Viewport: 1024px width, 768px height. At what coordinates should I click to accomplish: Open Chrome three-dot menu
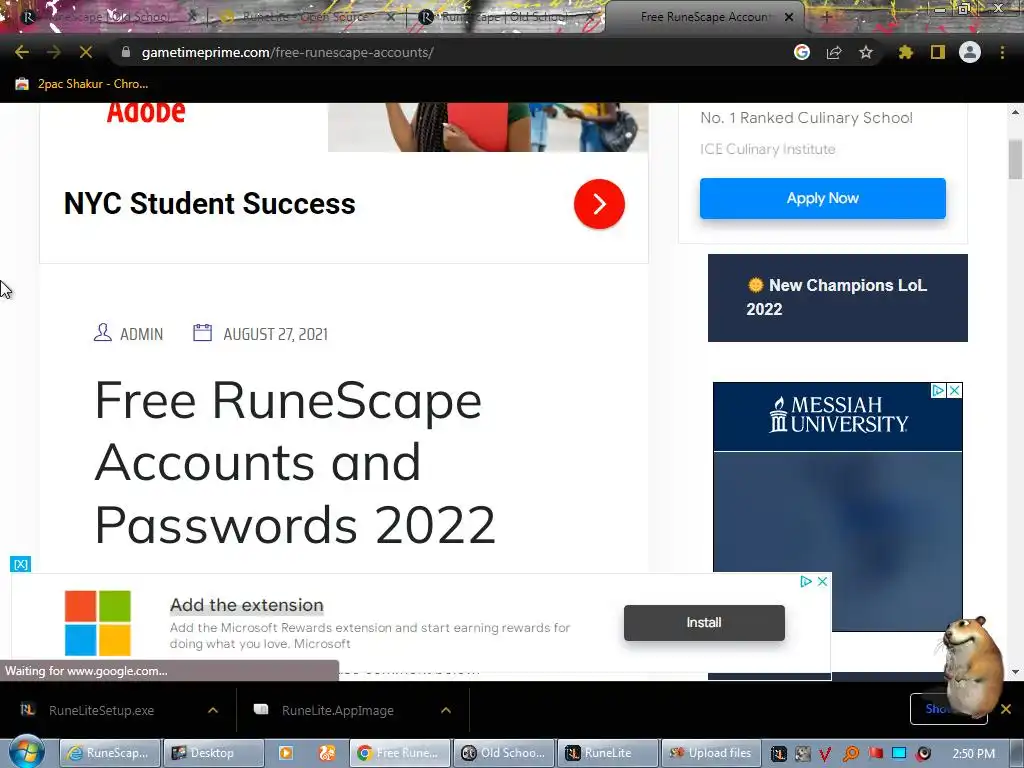click(x=1002, y=52)
